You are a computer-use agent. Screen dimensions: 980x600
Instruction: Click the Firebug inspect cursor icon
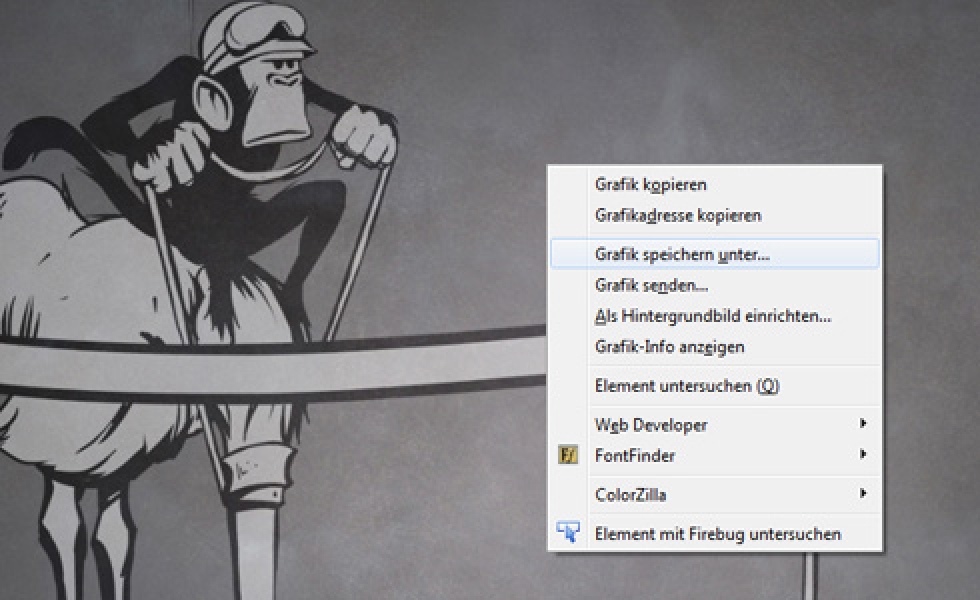pyautogui.click(x=568, y=533)
